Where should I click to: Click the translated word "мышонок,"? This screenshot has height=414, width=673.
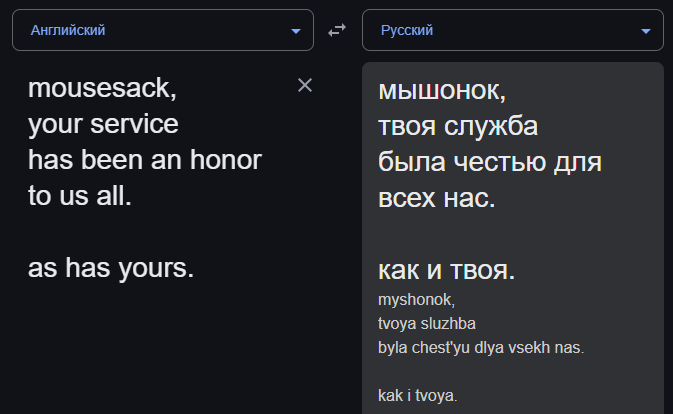pyautogui.click(x=442, y=90)
